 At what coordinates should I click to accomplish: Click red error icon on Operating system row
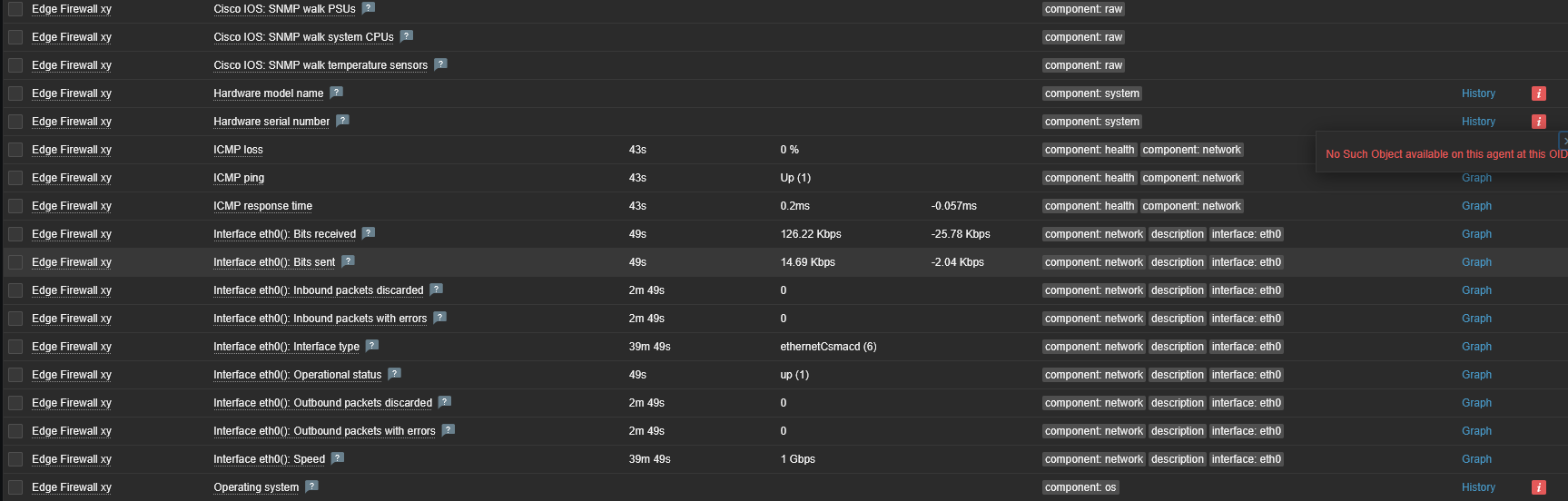[x=1538, y=487]
